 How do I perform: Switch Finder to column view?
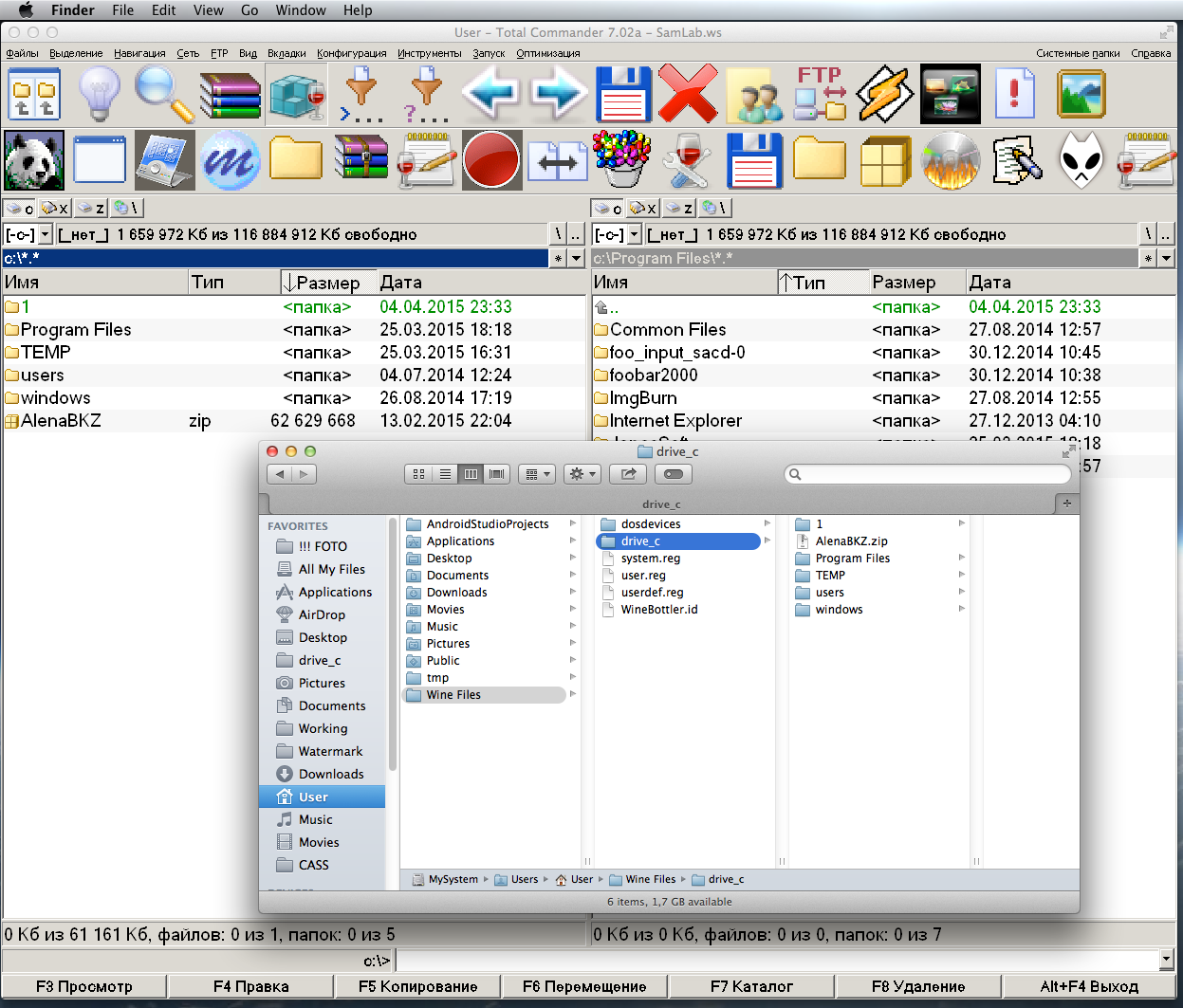[471, 474]
